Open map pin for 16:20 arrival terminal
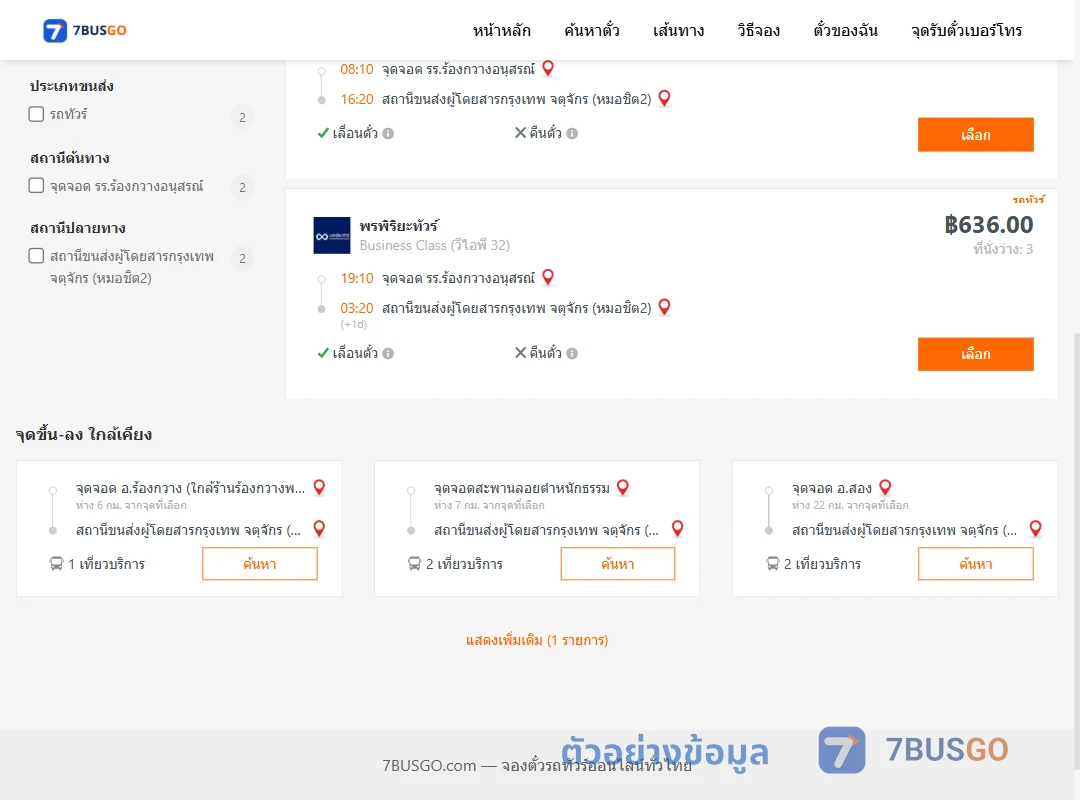 point(665,99)
